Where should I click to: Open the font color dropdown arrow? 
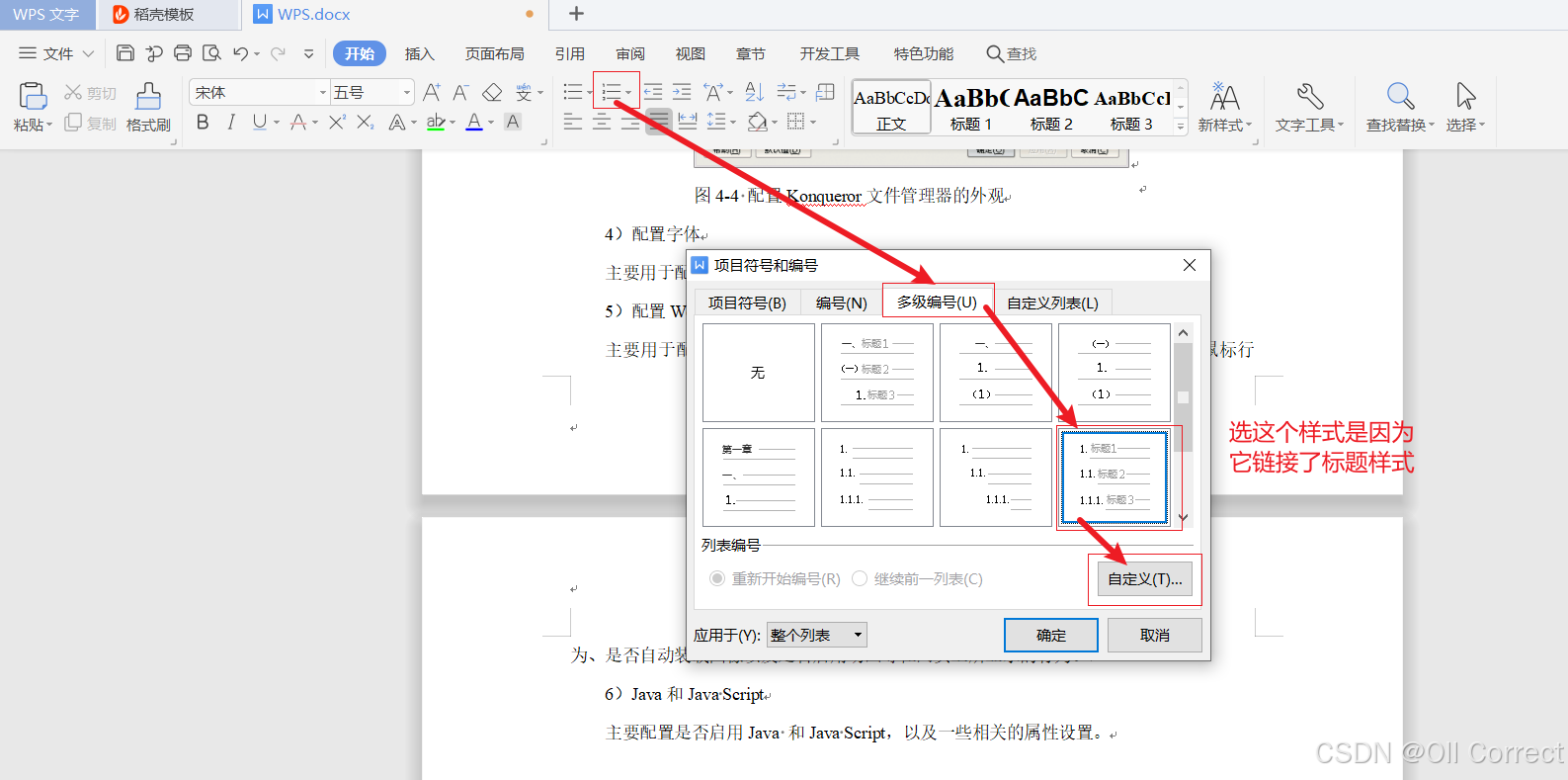click(491, 123)
